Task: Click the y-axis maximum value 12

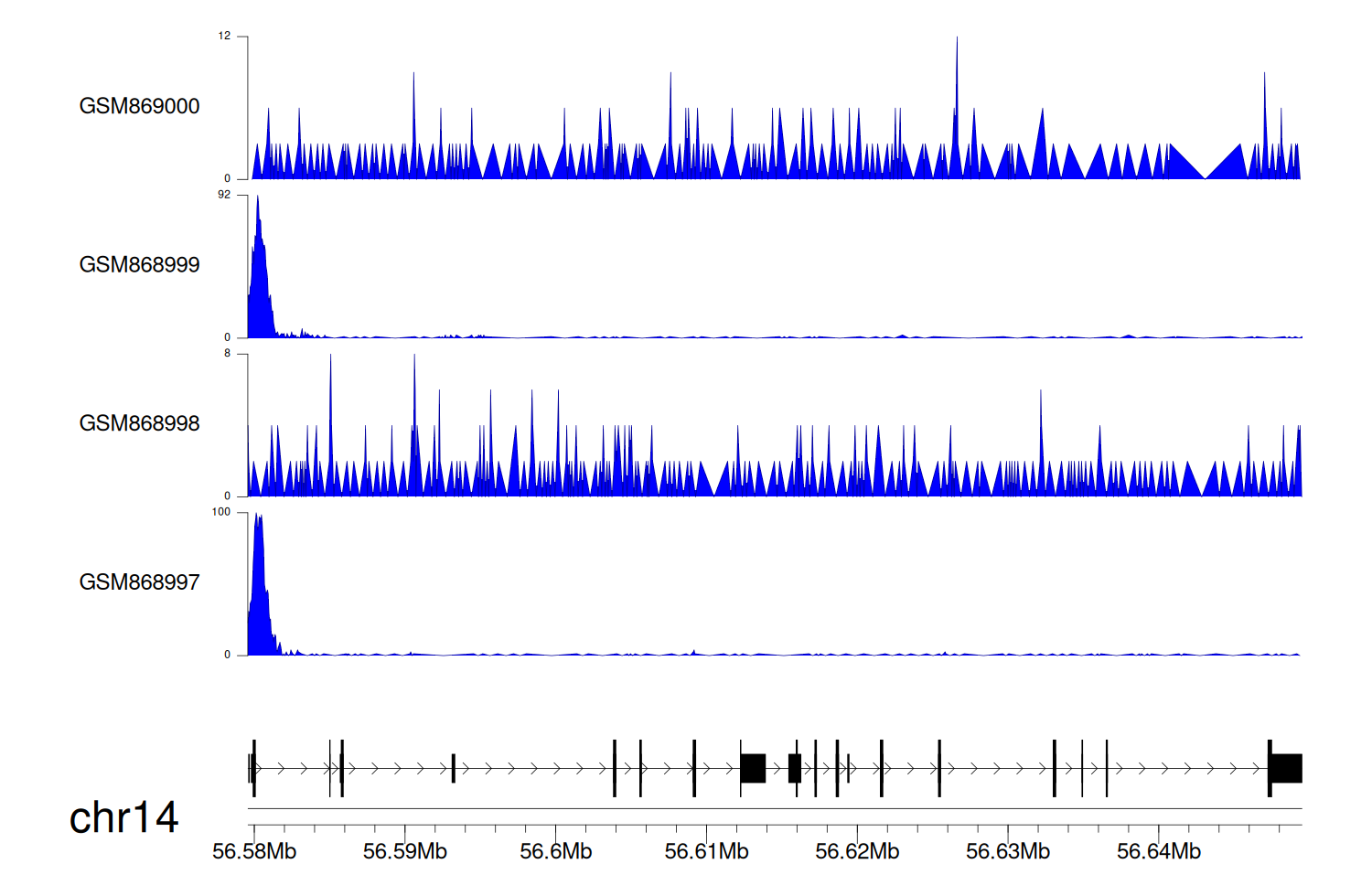Action: coord(224,37)
